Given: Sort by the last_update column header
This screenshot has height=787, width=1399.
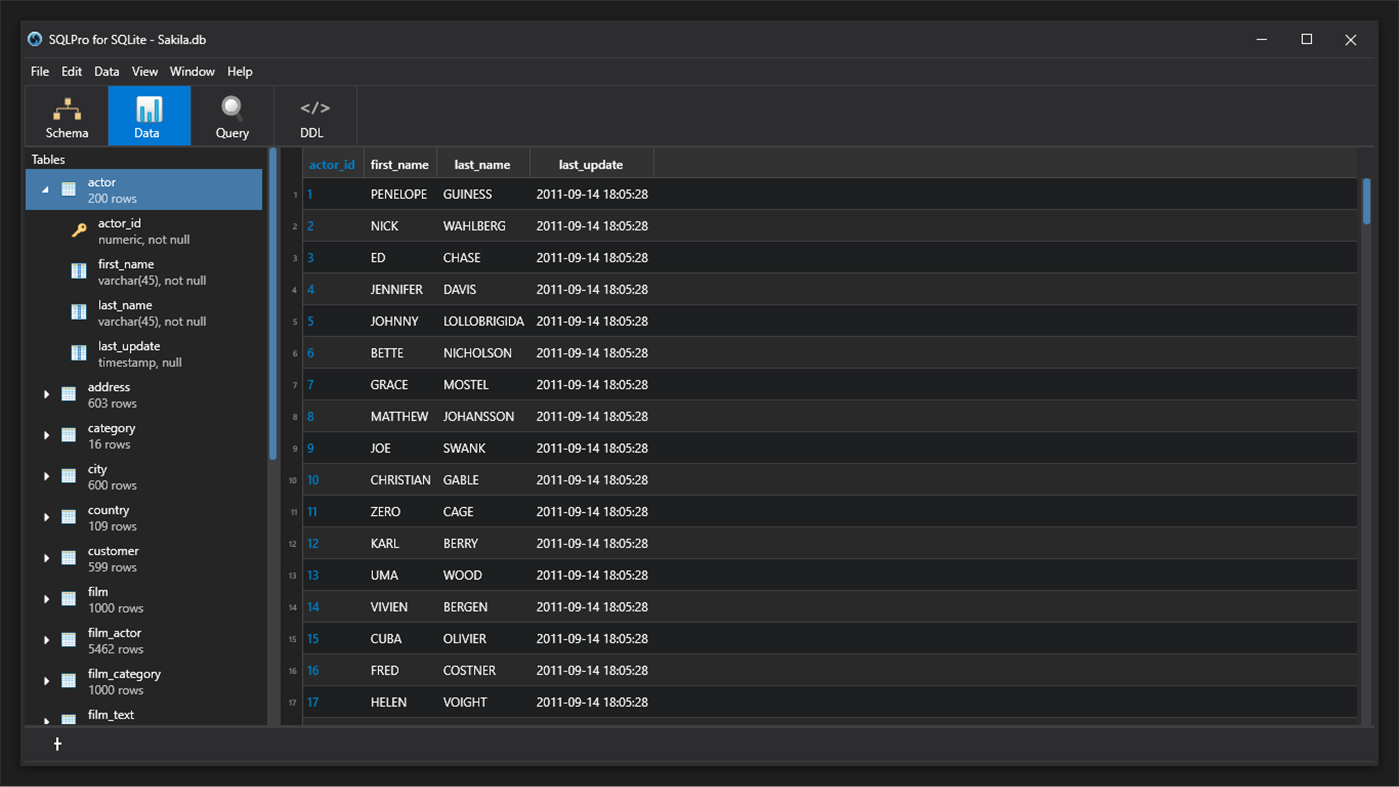Looking at the screenshot, I should (591, 164).
